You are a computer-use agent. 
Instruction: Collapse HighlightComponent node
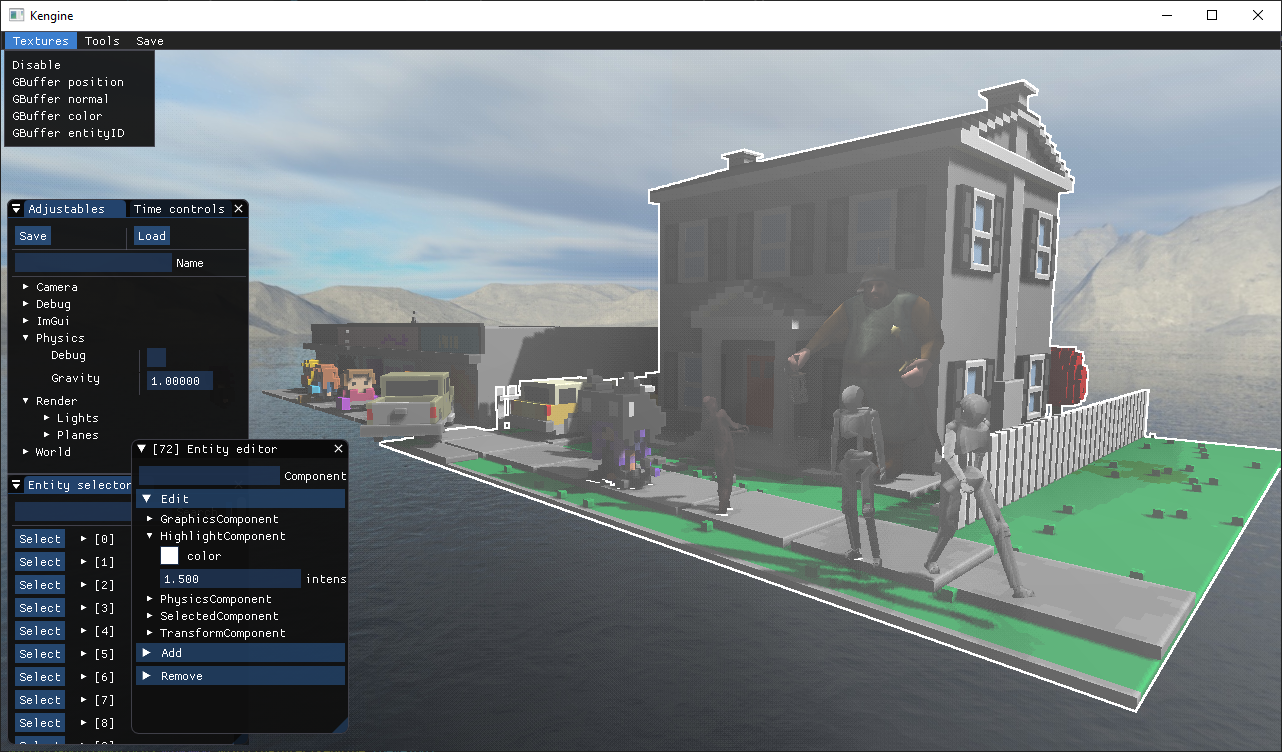click(150, 536)
